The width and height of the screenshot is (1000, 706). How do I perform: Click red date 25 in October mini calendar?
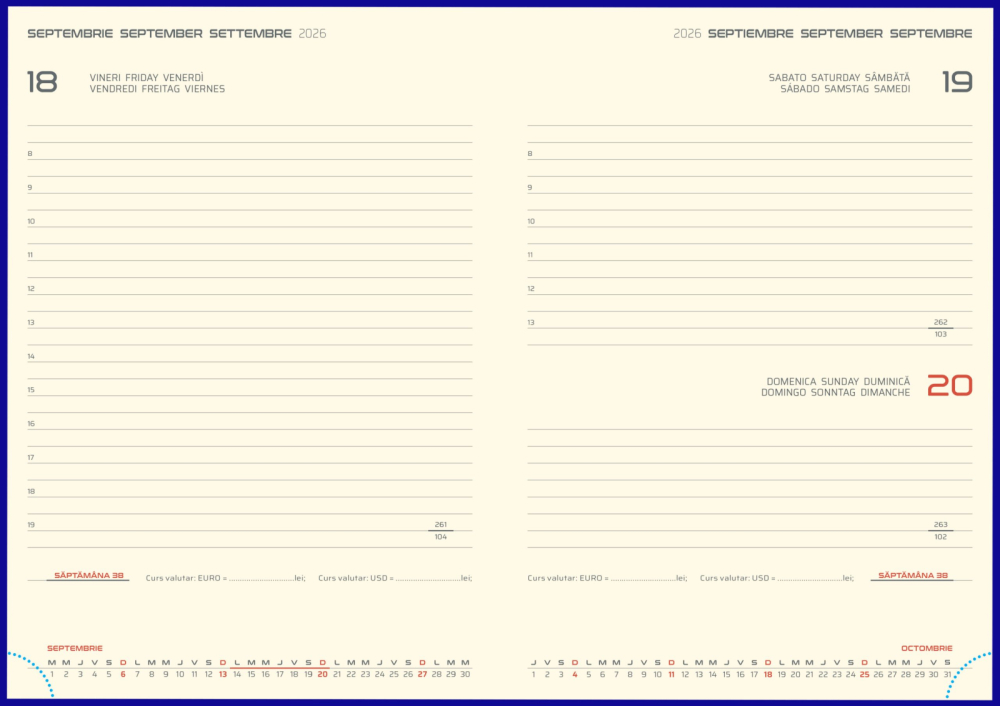coord(864,673)
